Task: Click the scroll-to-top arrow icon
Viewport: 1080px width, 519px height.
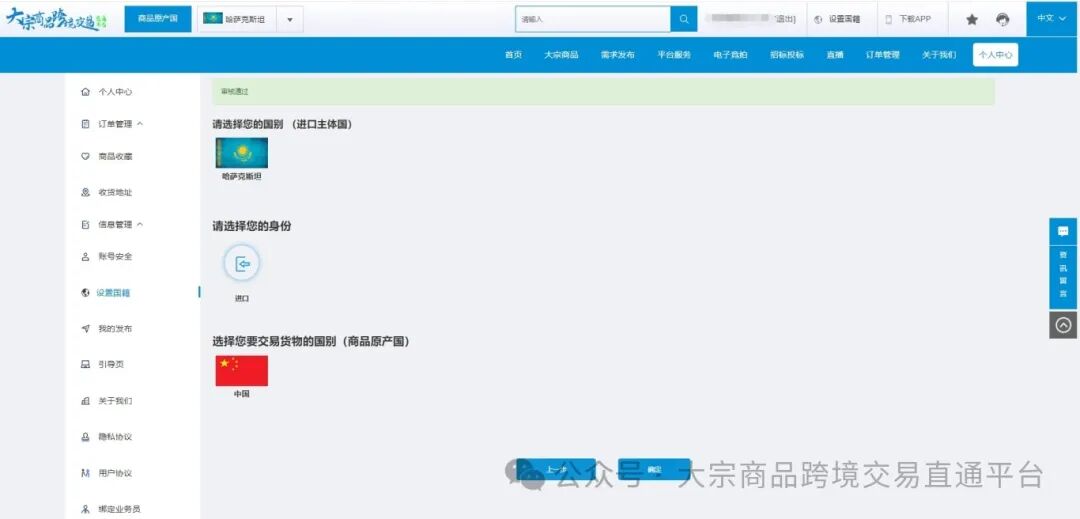Action: (x=1062, y=325)
